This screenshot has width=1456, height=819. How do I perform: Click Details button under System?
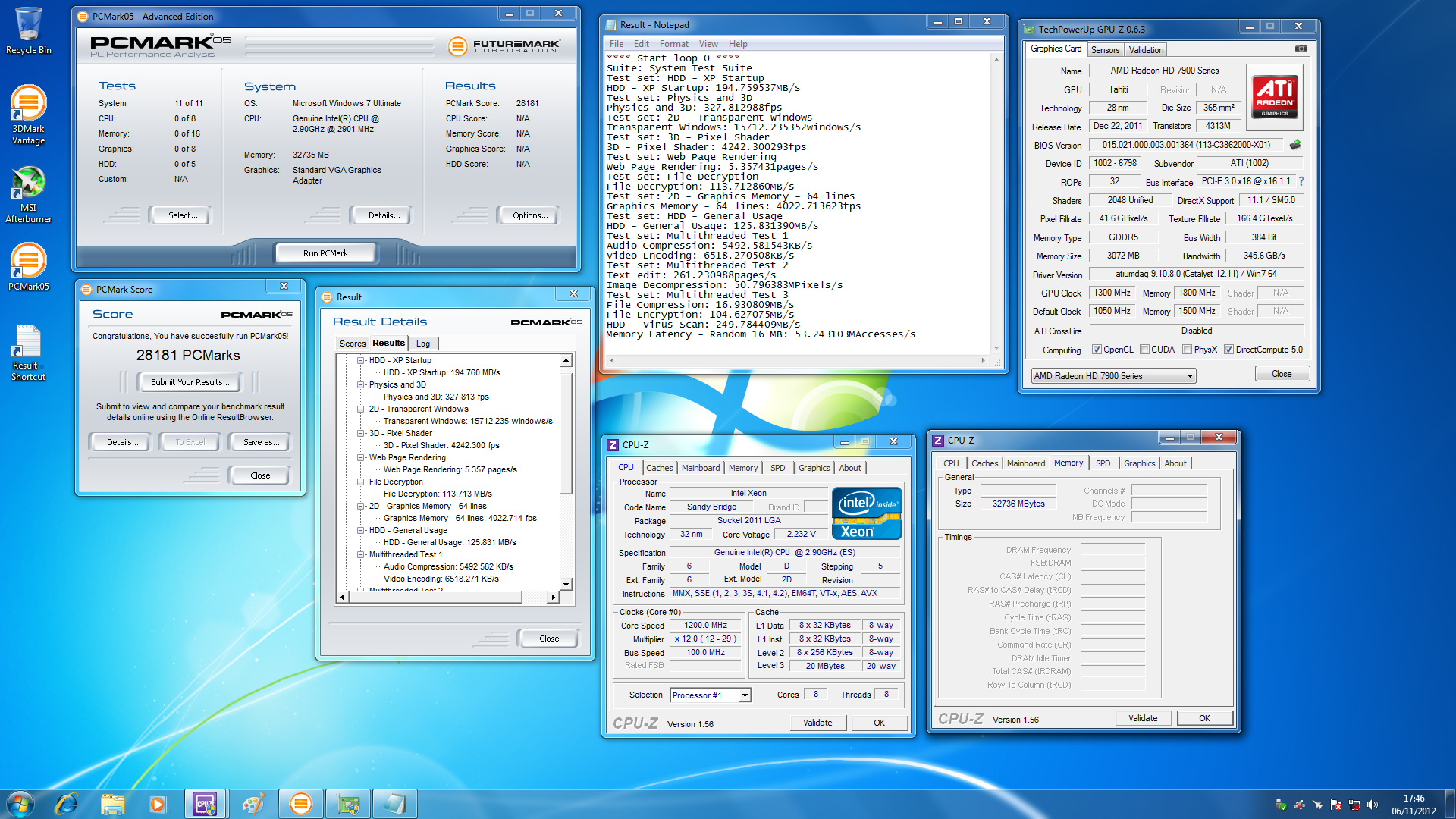pyautogui.click(x=384, y=215)
